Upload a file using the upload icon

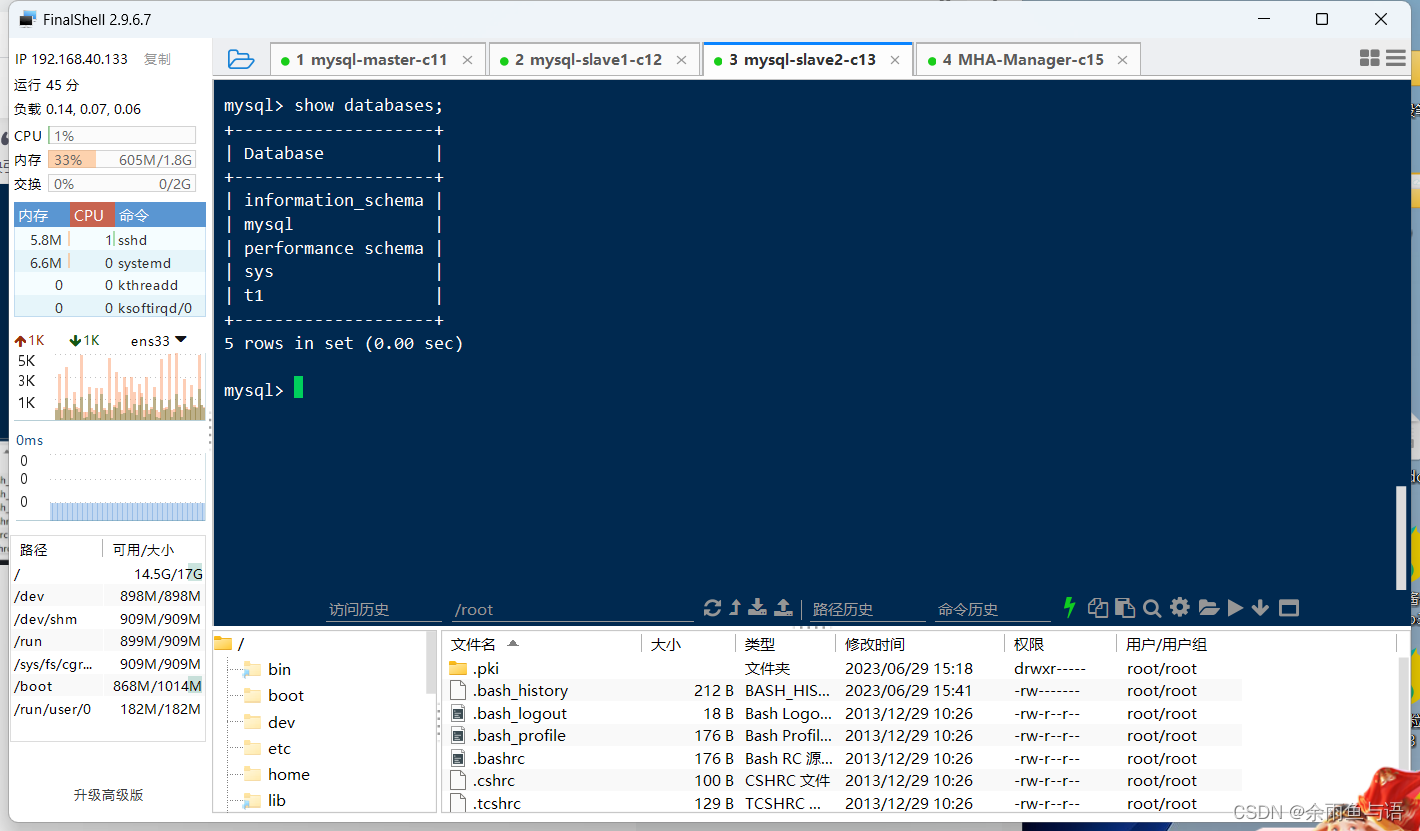pos(783,607)
